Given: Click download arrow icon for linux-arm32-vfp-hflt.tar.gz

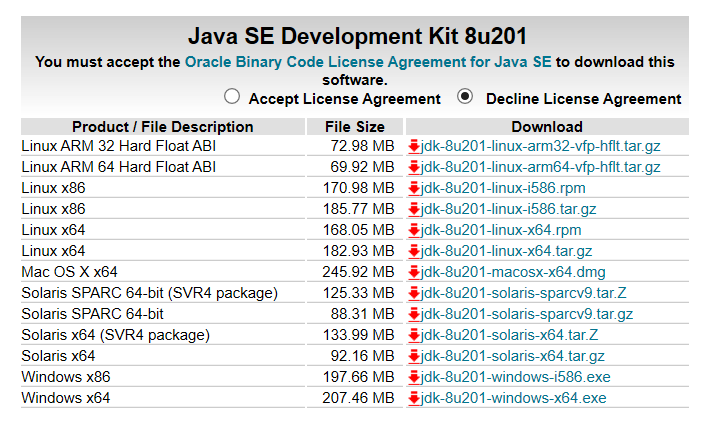Looking at the screenshot, I should coord(414,146).
